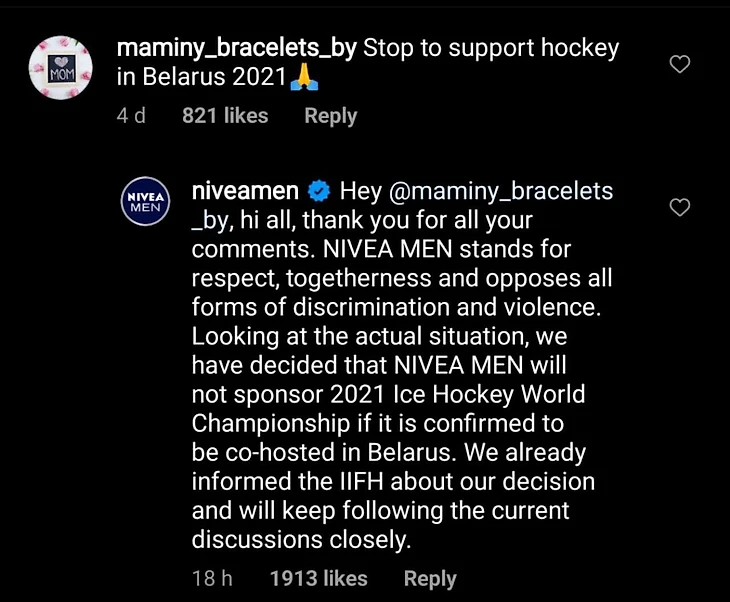This screenshot has width=730, height=602.
Task: Show who gave the 1913 likes
Action: pos(318,579)
